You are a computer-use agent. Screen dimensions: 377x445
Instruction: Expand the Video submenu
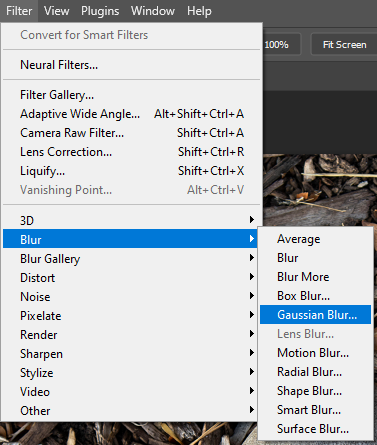[x=130, y=392]
